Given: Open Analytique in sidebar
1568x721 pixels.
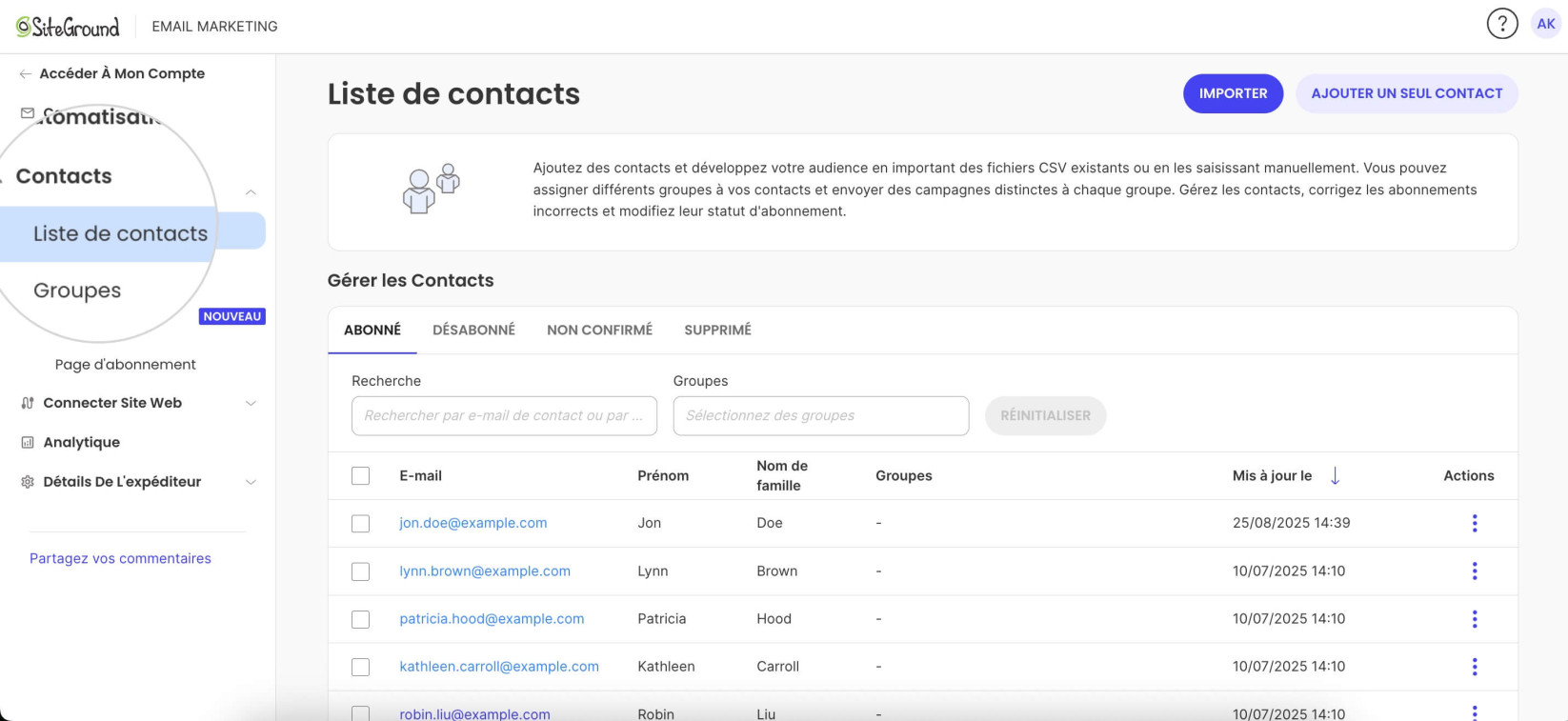Looking at the screenshot, I should click(x=81, y=442).
